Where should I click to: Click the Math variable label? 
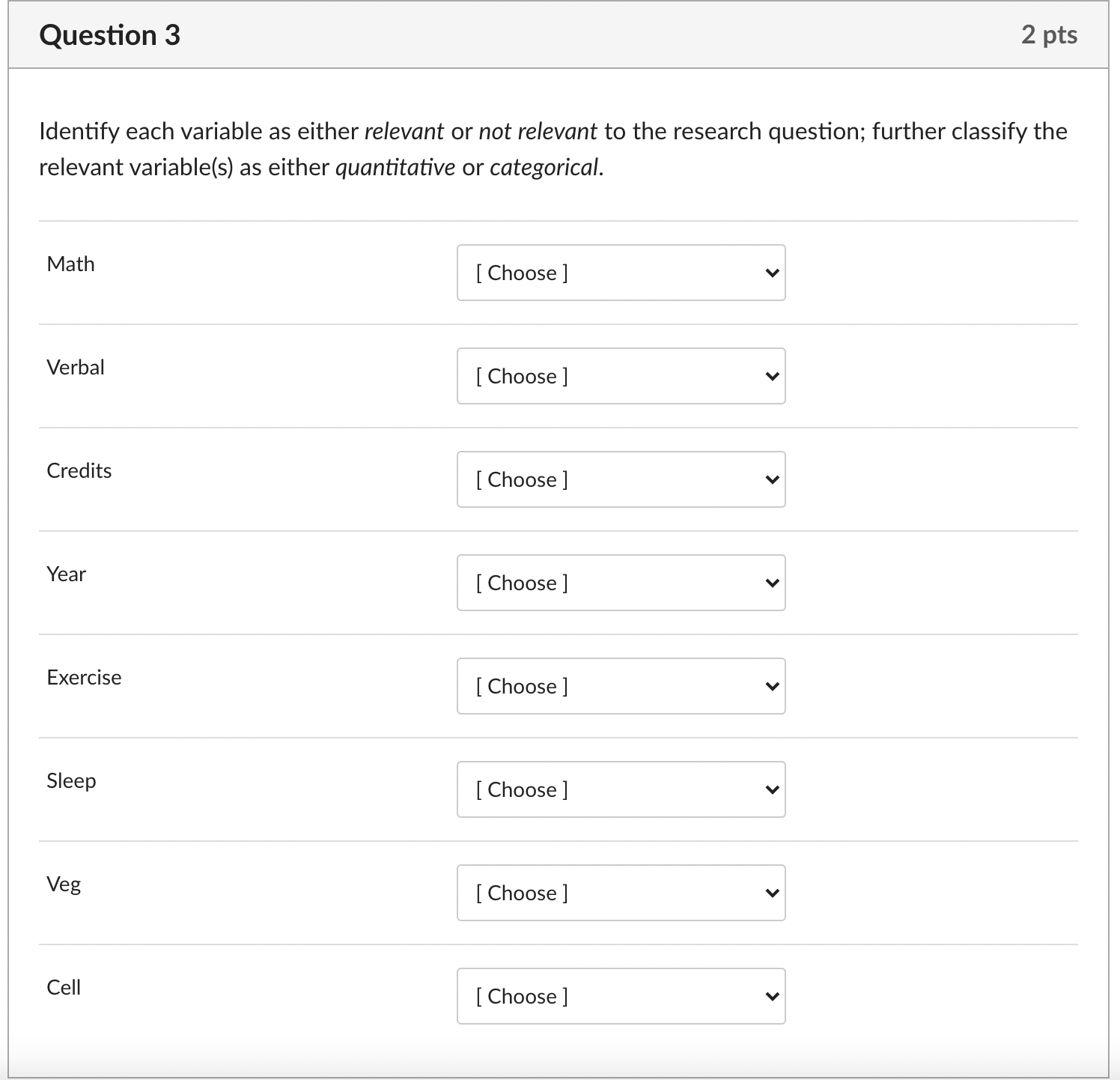[x=70, y=264]
